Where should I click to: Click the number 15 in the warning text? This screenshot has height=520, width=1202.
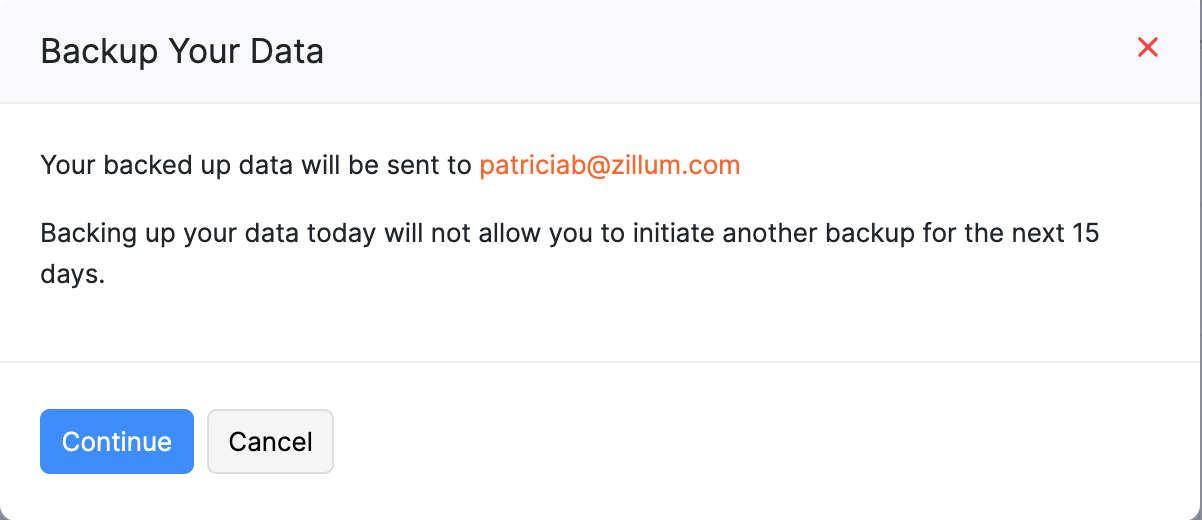pyautogui.click(x=1085, y=234)
